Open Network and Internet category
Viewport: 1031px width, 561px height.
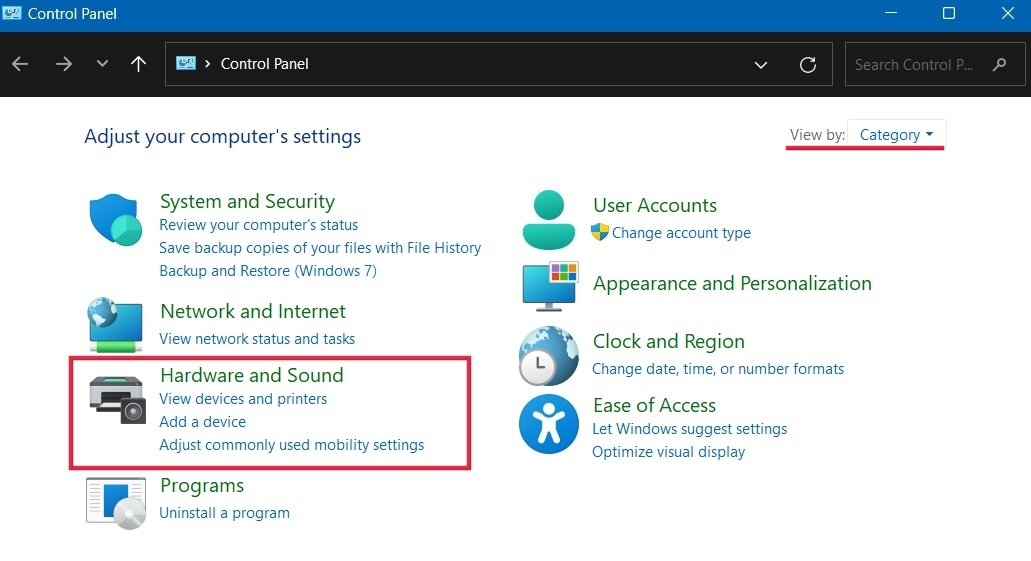click(x=252, y=311)
